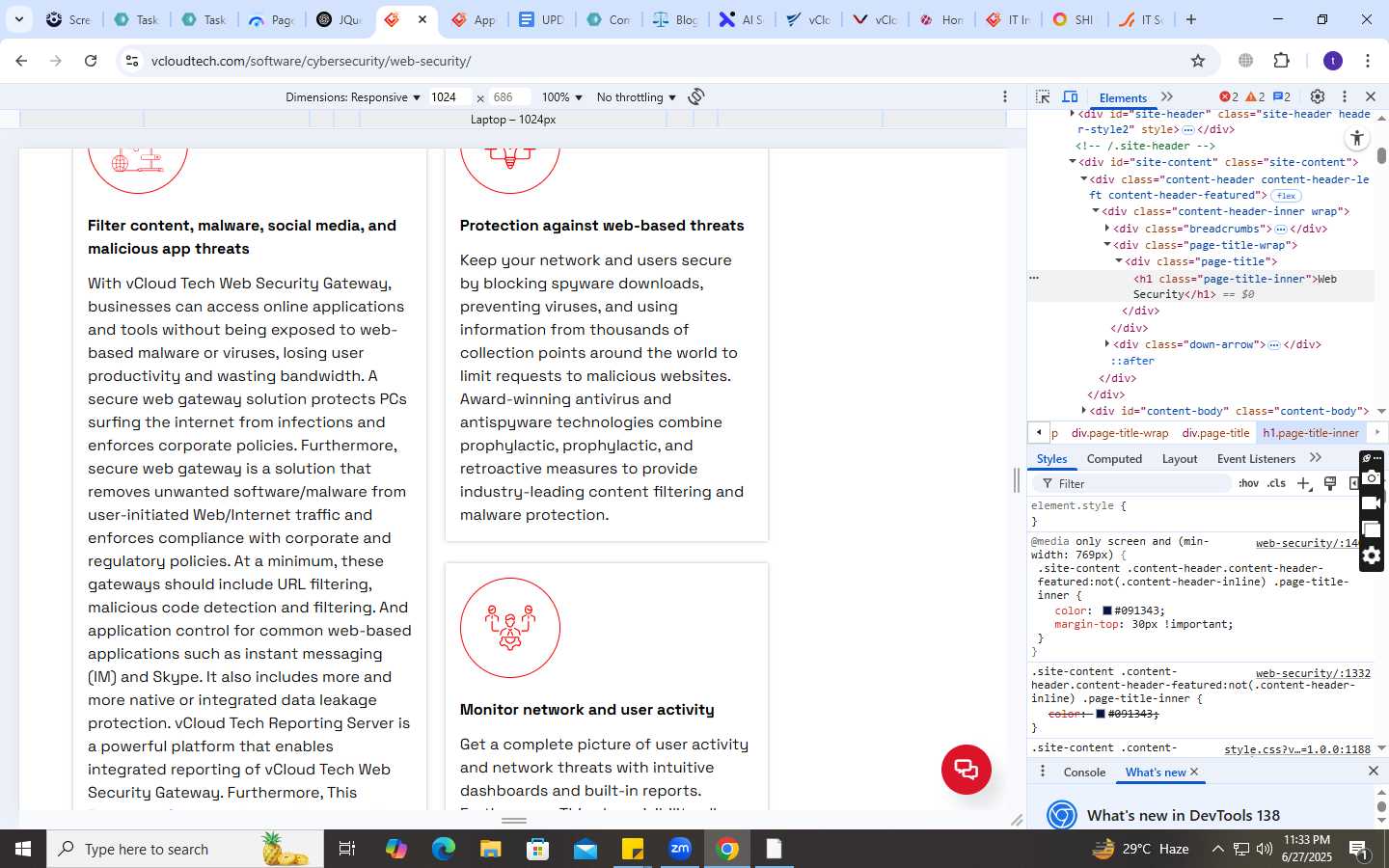Viewport: 1389px width, 868px height.
Task: Open the red live chat bubble button
Action: point(967,770)
